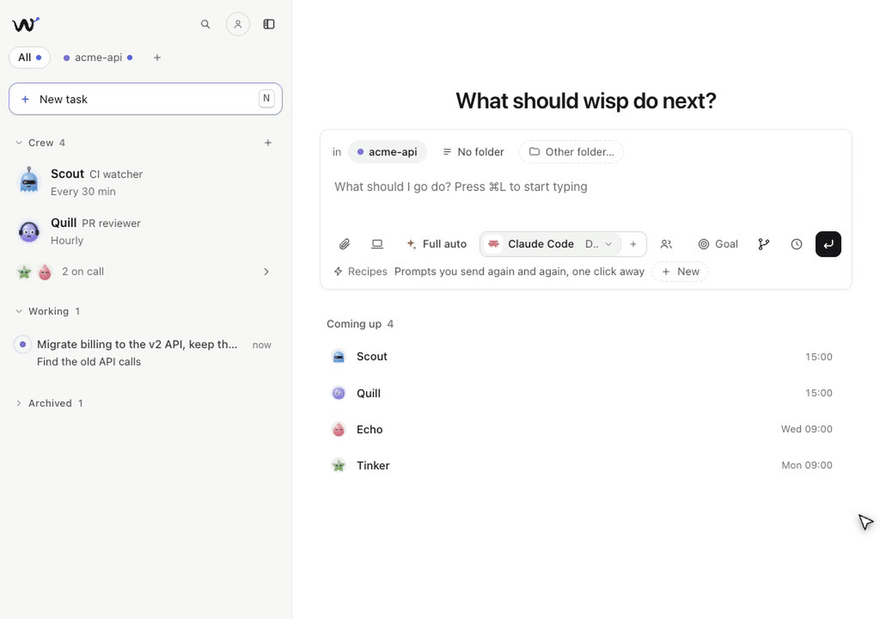Click Quill in Coming up list

click(585, 393)
